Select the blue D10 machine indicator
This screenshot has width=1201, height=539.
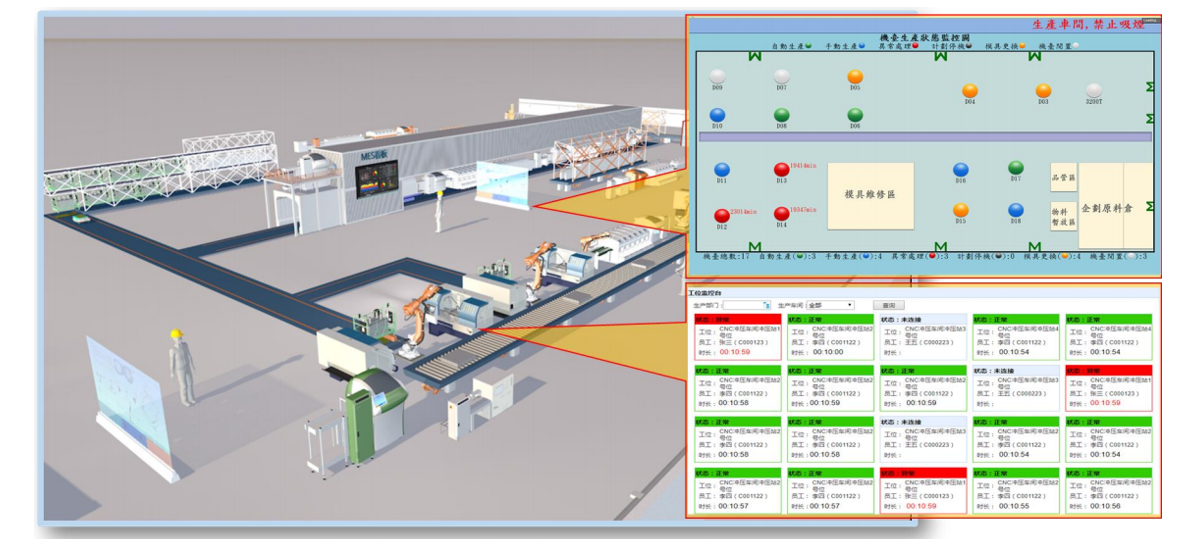(717, 115)
